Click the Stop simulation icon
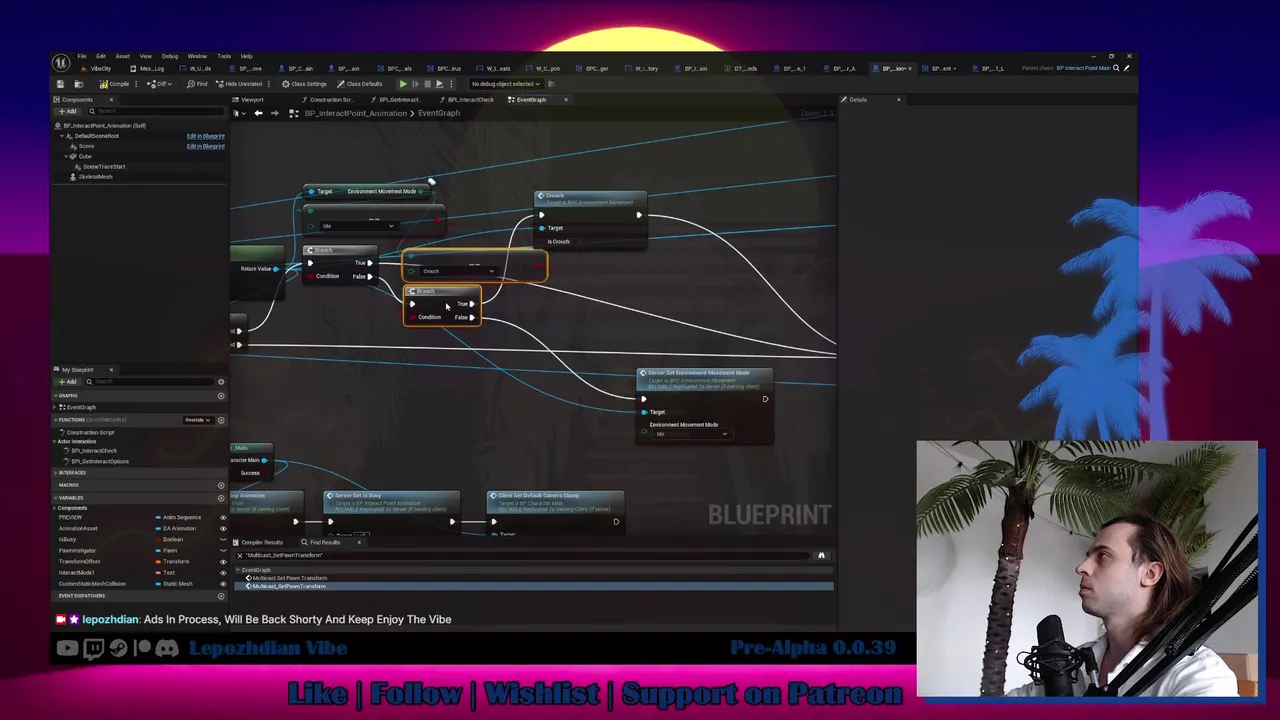The width and height of the screenshot is (1280, 720). click(x=427, y=84)
